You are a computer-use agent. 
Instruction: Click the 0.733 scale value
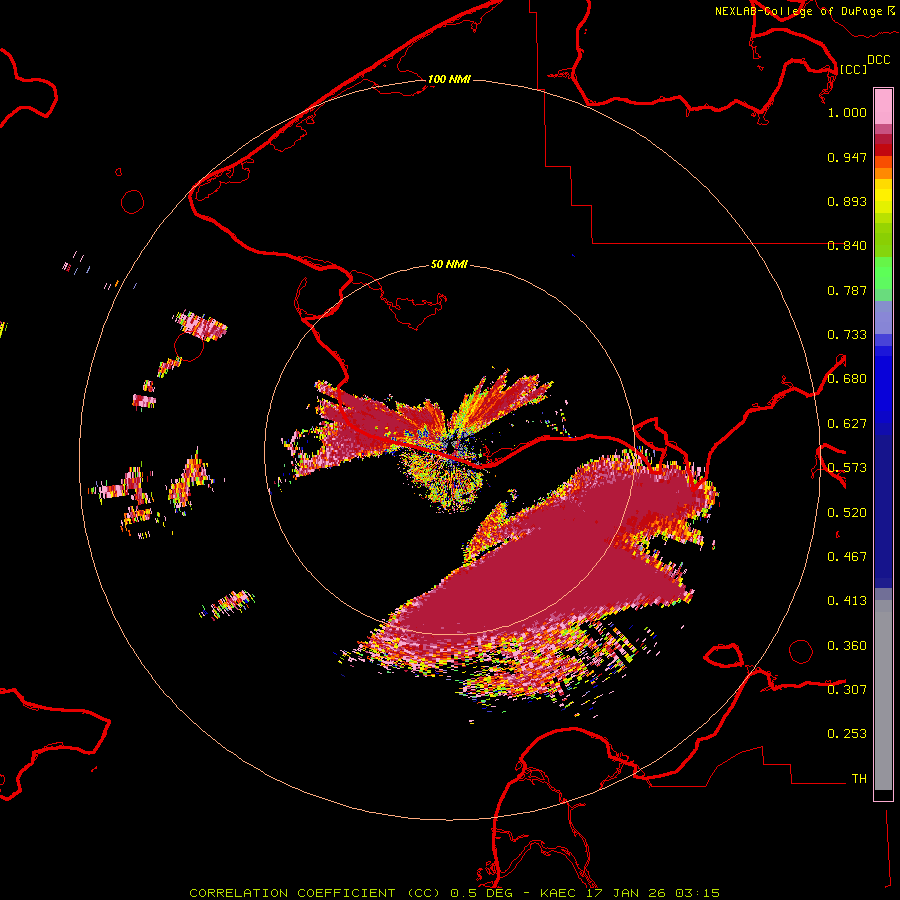coord(847,335)
